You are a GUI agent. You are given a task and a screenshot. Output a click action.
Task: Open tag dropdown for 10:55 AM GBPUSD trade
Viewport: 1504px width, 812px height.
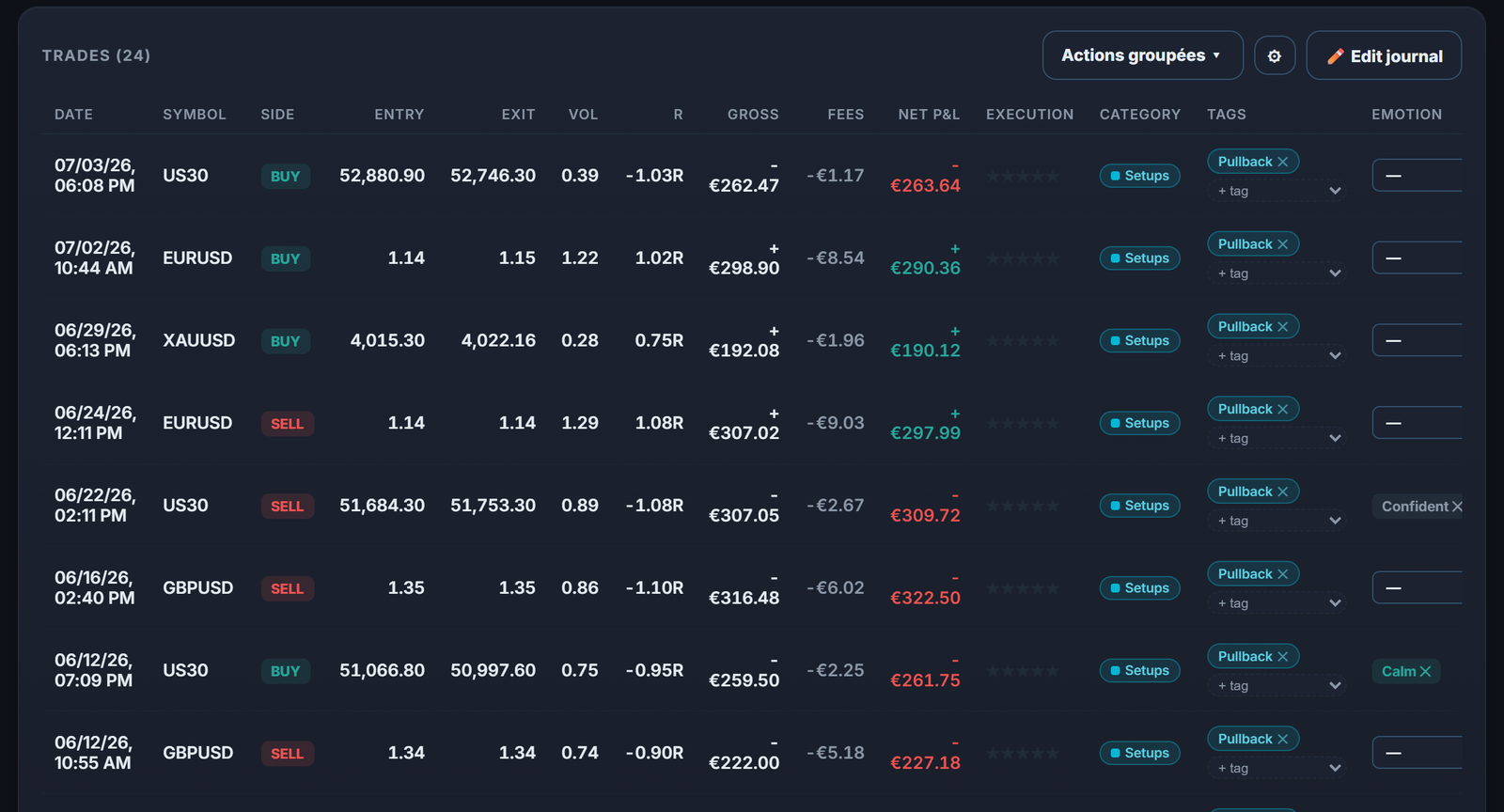tap(1277, 769)
